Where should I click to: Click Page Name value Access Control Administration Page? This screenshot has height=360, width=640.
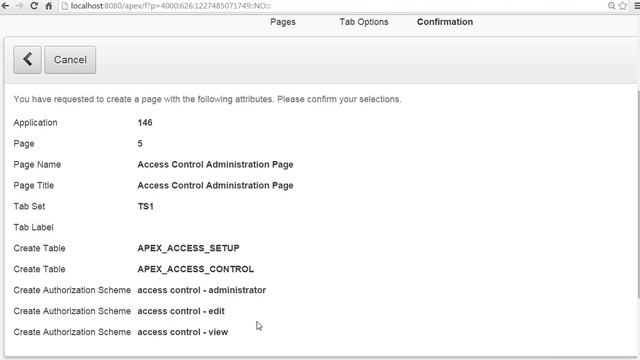click(x=215, y=164)
